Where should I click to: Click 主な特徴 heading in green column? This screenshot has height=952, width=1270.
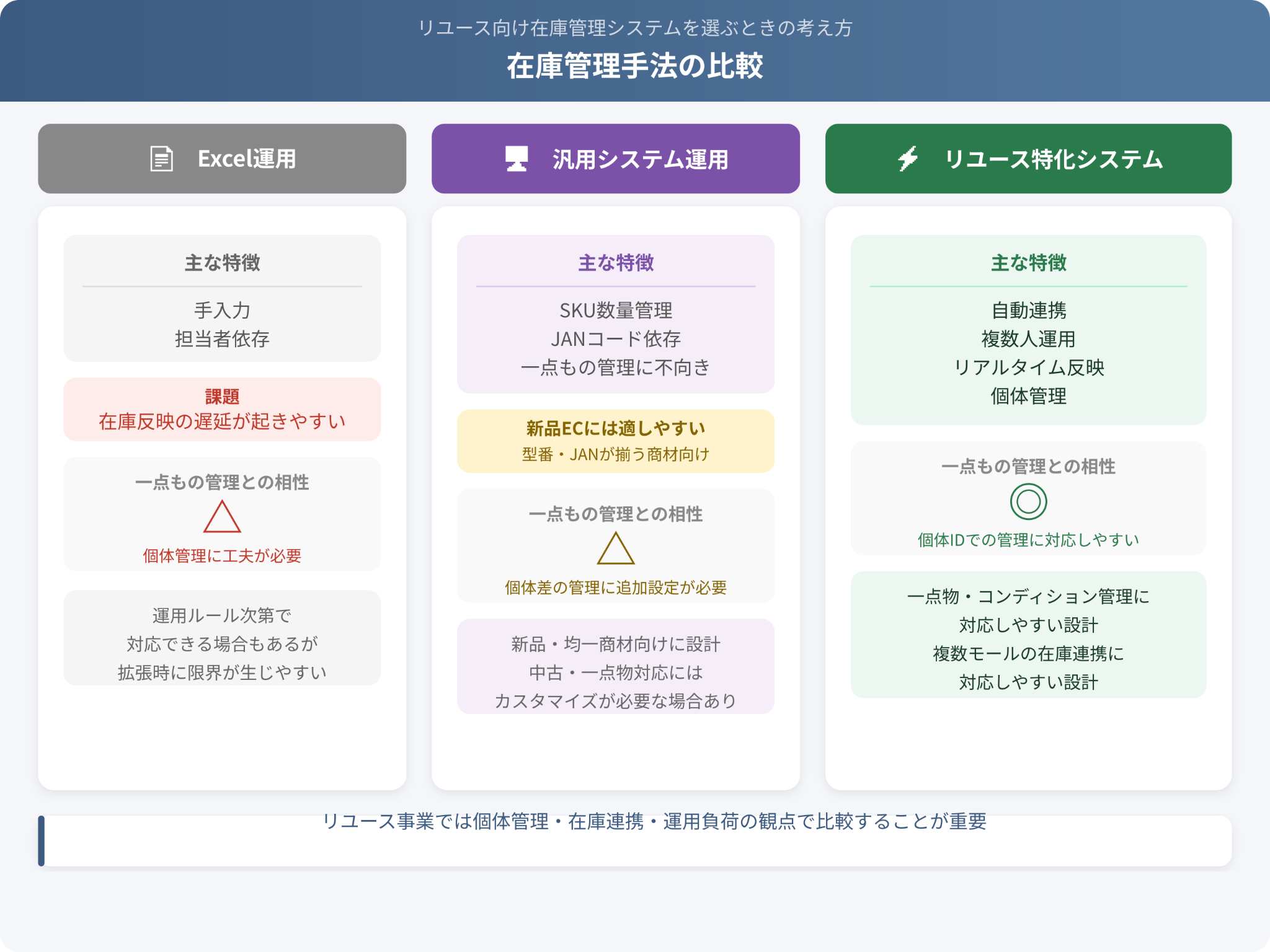pos(1028,263)
